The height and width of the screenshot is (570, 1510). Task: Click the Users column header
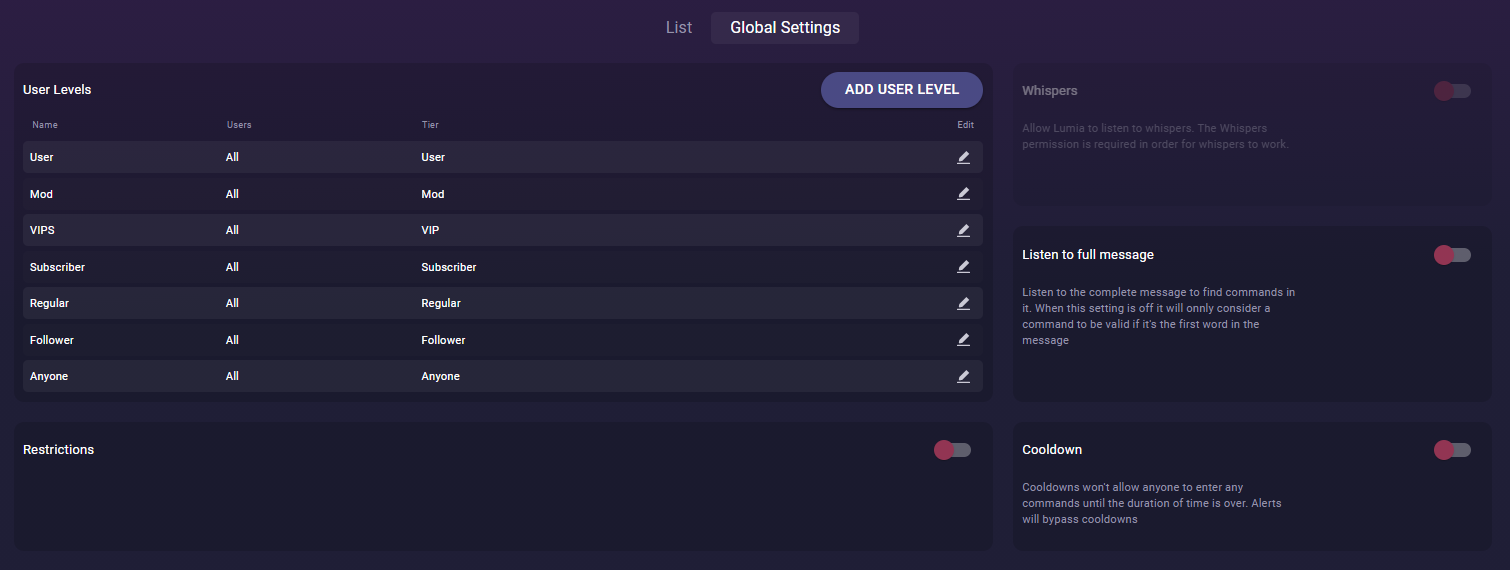239,125
